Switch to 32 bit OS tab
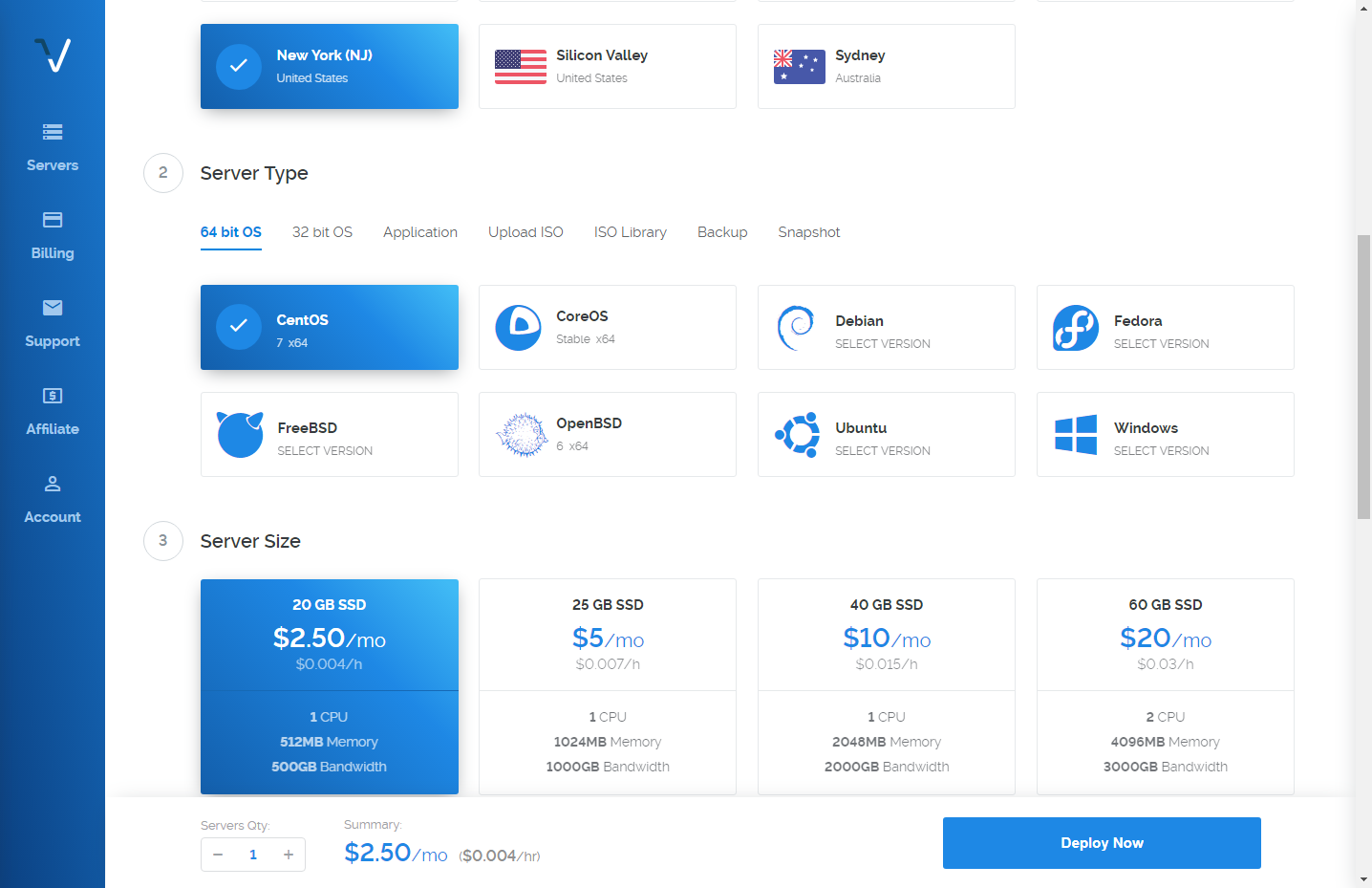Viewport: 1372px width, 888px height. tap(322, 232)
